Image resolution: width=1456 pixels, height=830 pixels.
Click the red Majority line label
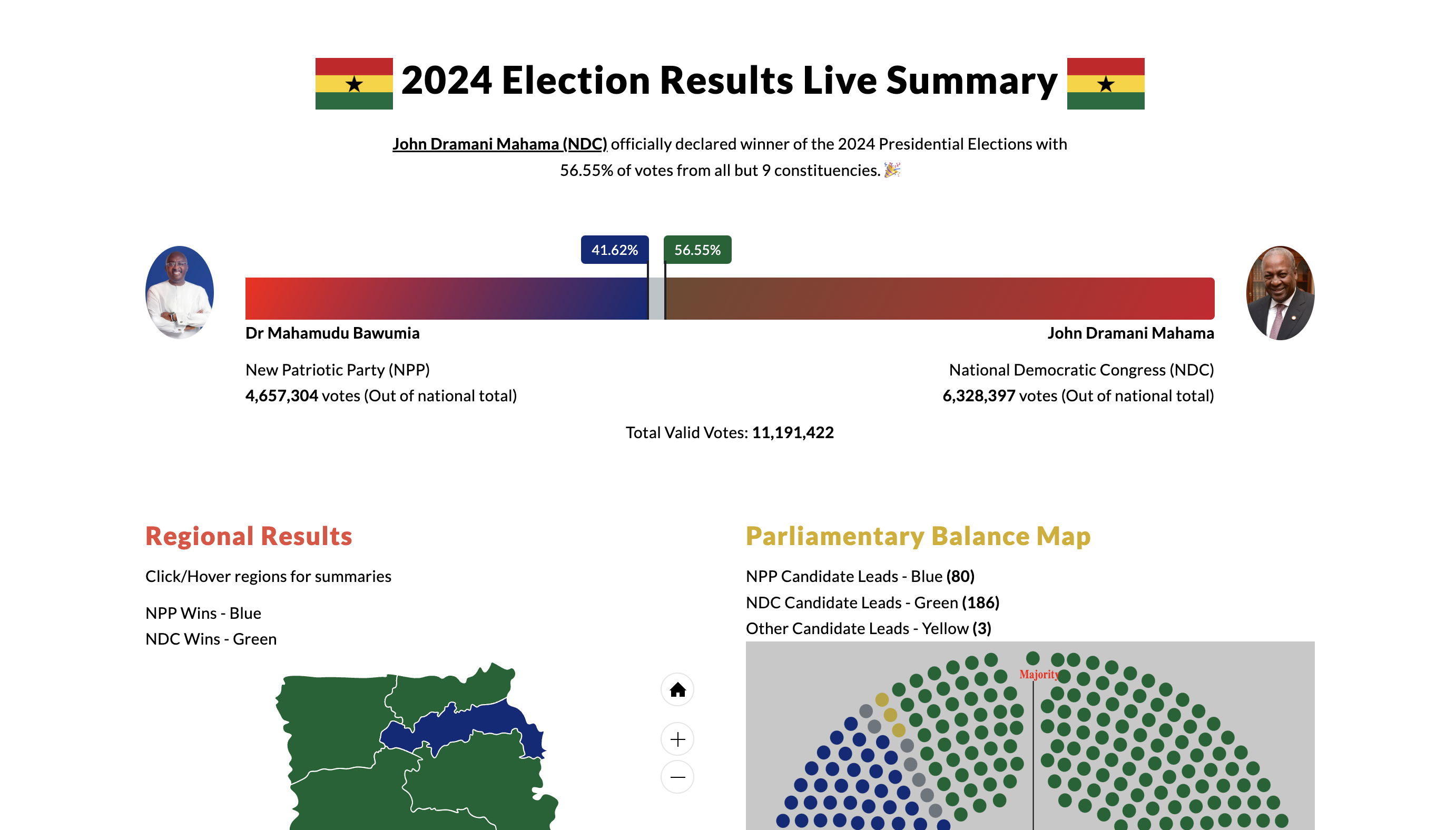[x=1038, y=674]
